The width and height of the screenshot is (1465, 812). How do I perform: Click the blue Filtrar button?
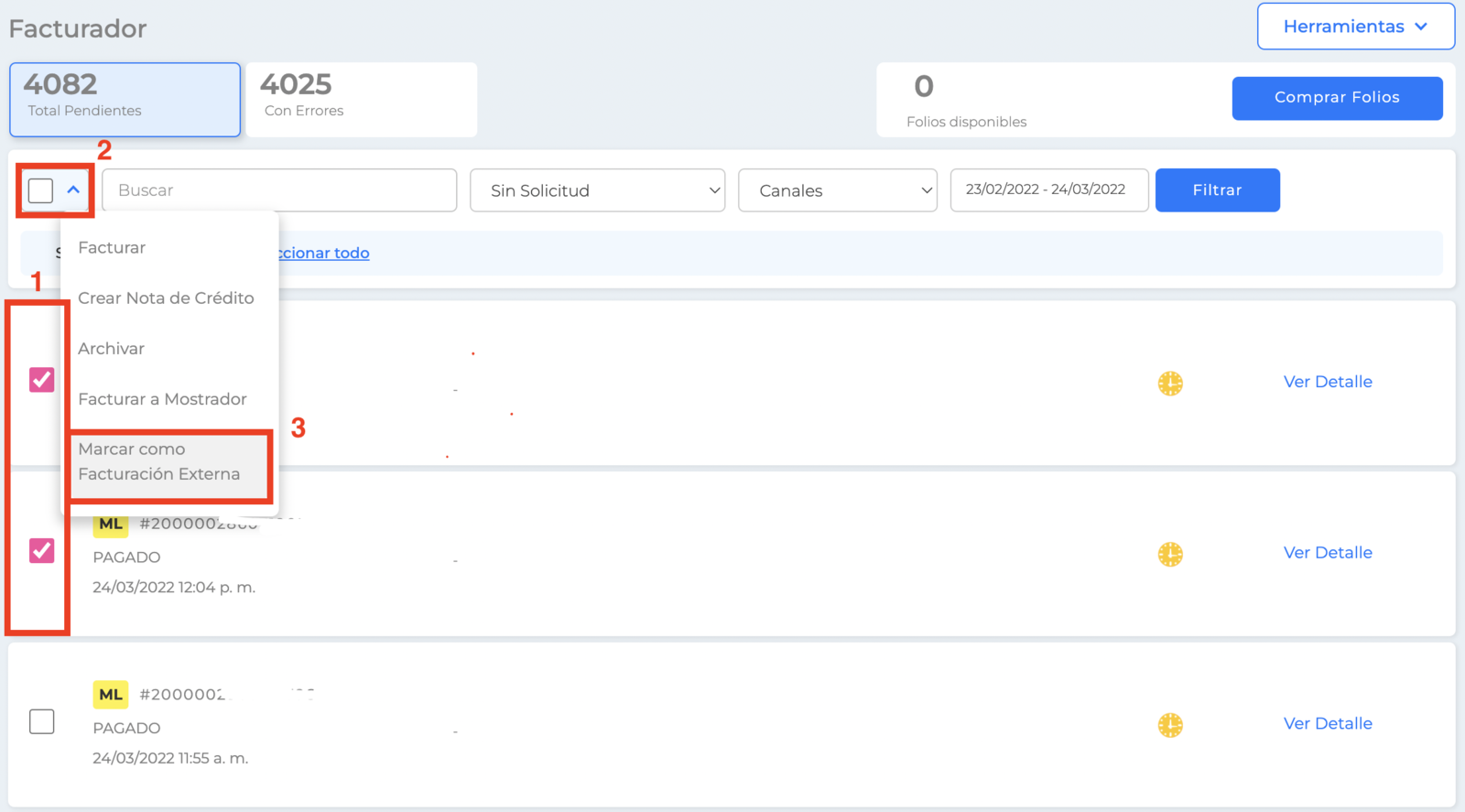coord(1218,190)
